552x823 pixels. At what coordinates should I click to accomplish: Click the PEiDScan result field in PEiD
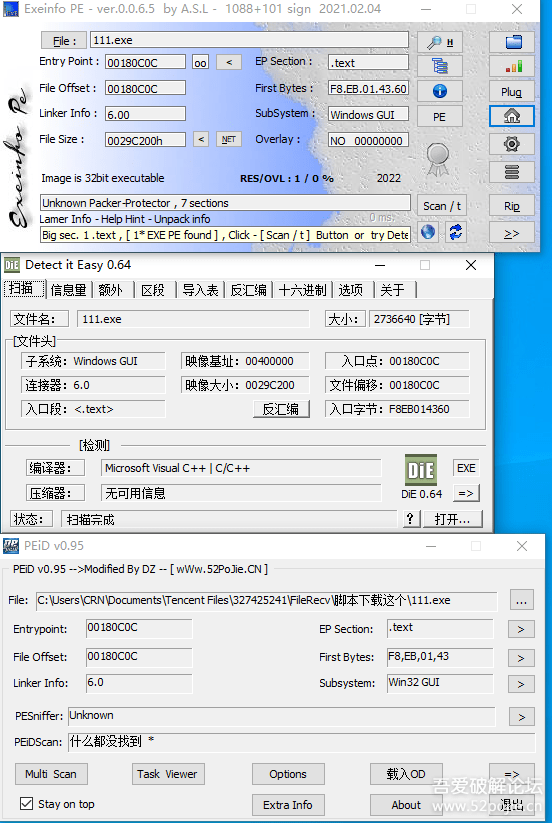[302, 741]
